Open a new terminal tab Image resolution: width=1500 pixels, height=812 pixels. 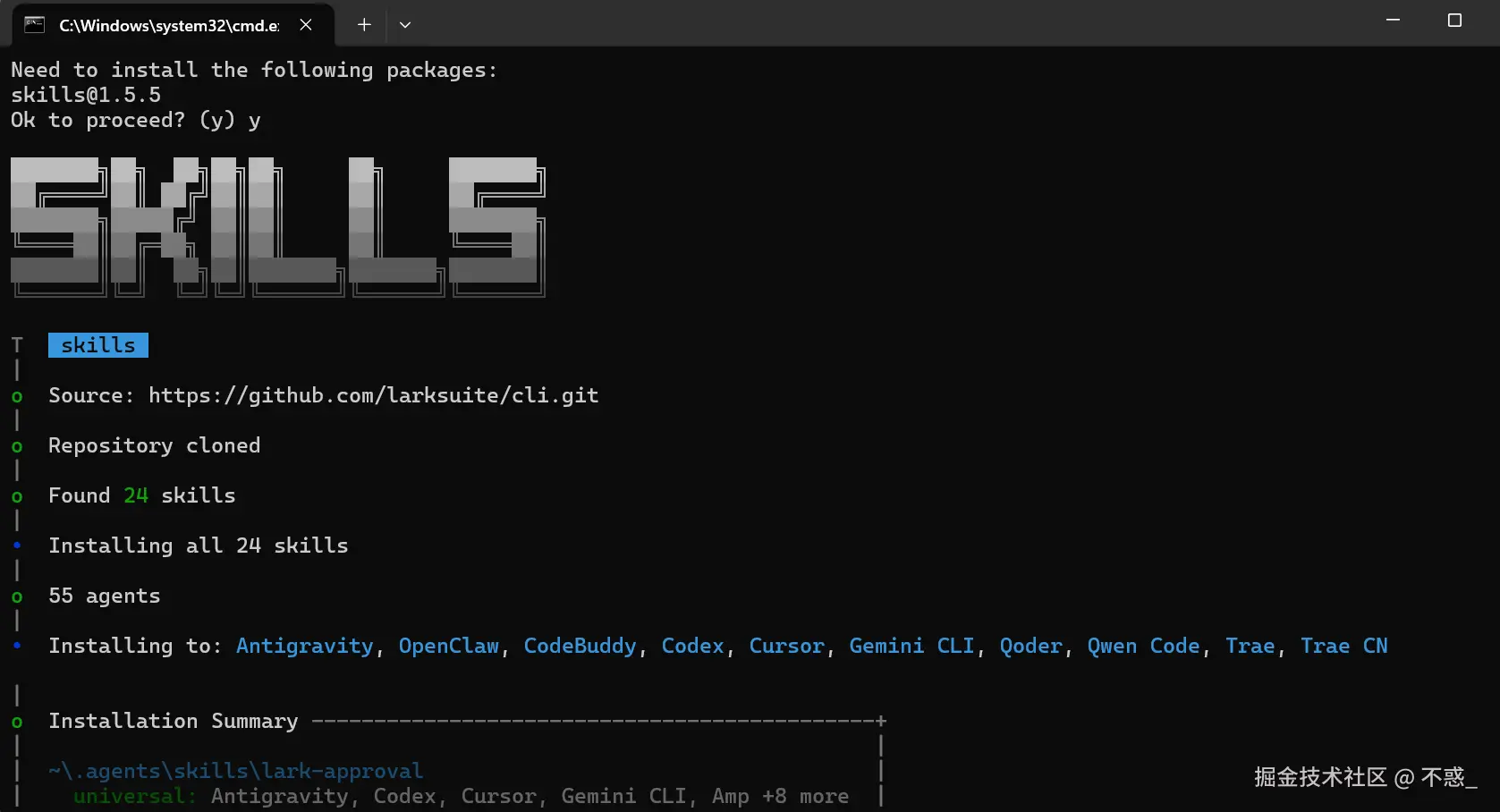tap(364, 25)
